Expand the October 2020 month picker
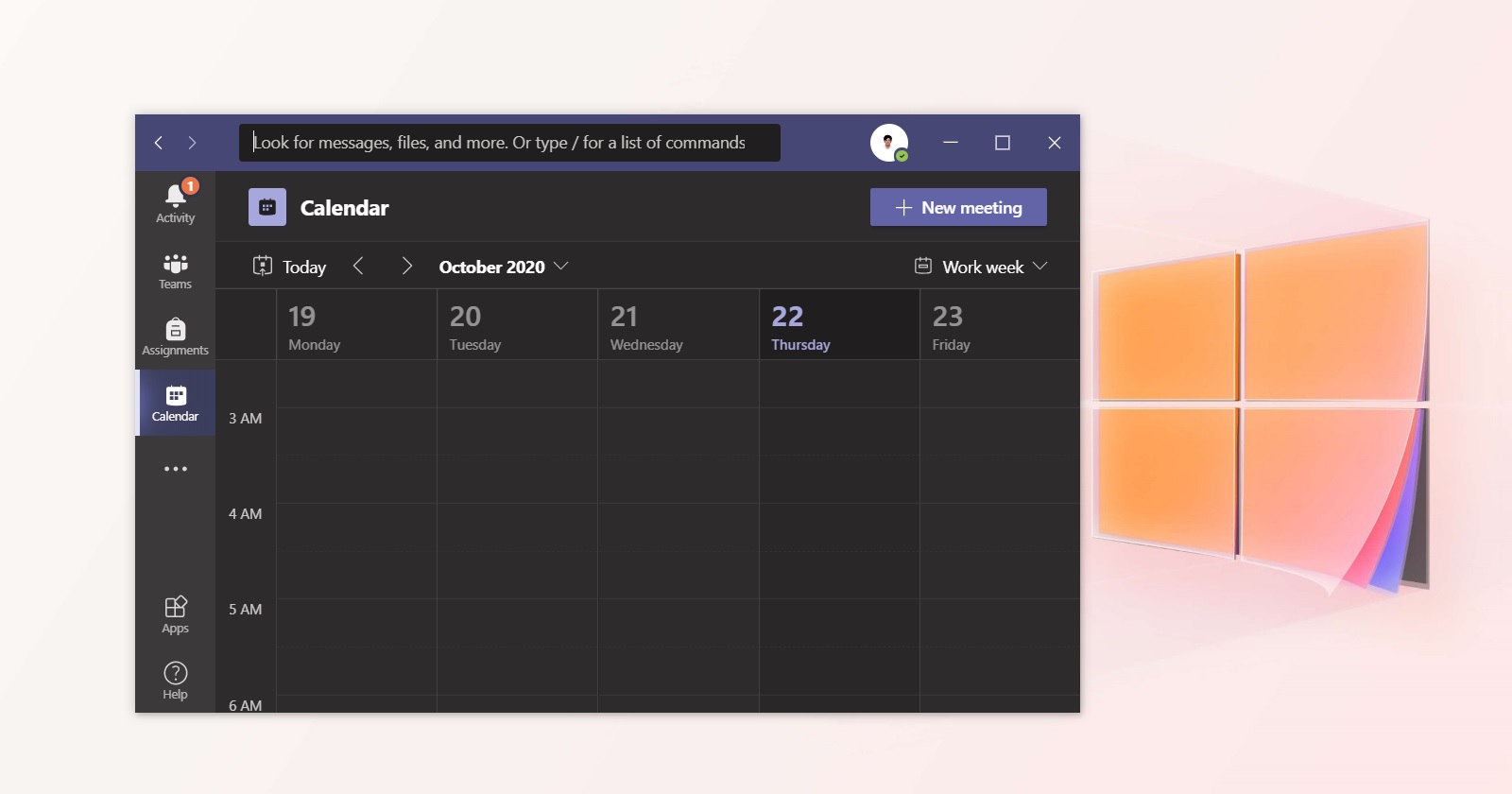Viewport: 1512px width, 794px height. click(504, 267)
